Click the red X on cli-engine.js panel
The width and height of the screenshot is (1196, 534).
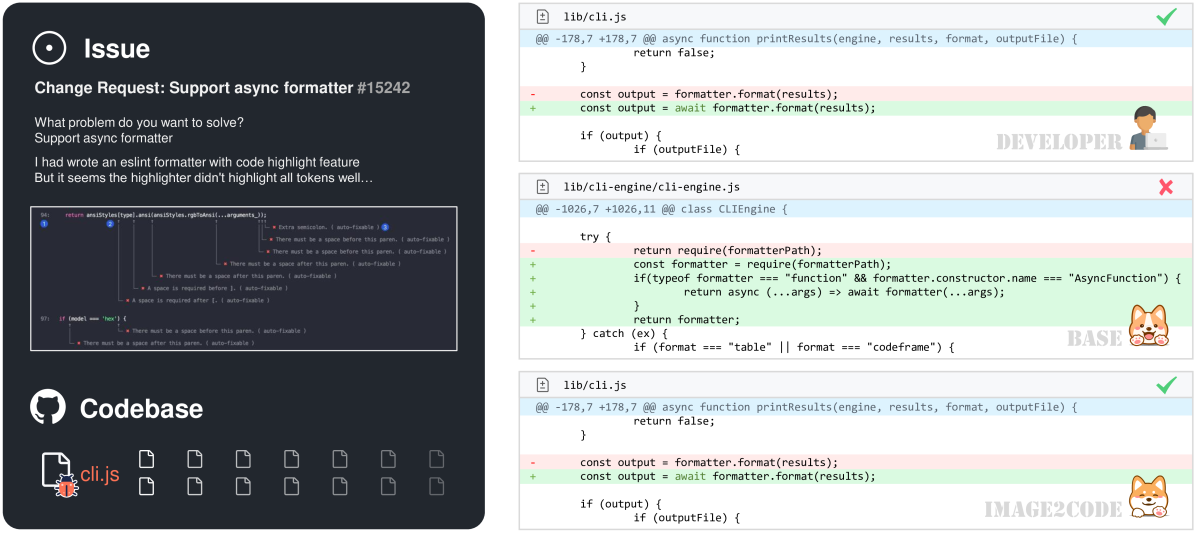(x=1165, y=187)
